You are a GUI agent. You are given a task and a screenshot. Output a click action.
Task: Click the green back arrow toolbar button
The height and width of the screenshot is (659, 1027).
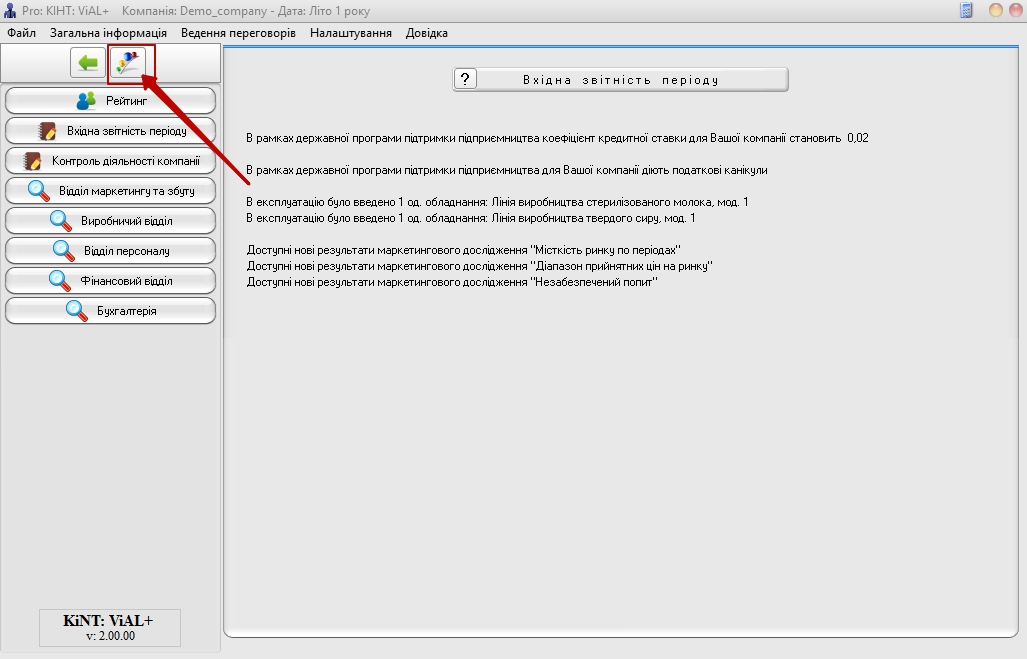[88, 63]
